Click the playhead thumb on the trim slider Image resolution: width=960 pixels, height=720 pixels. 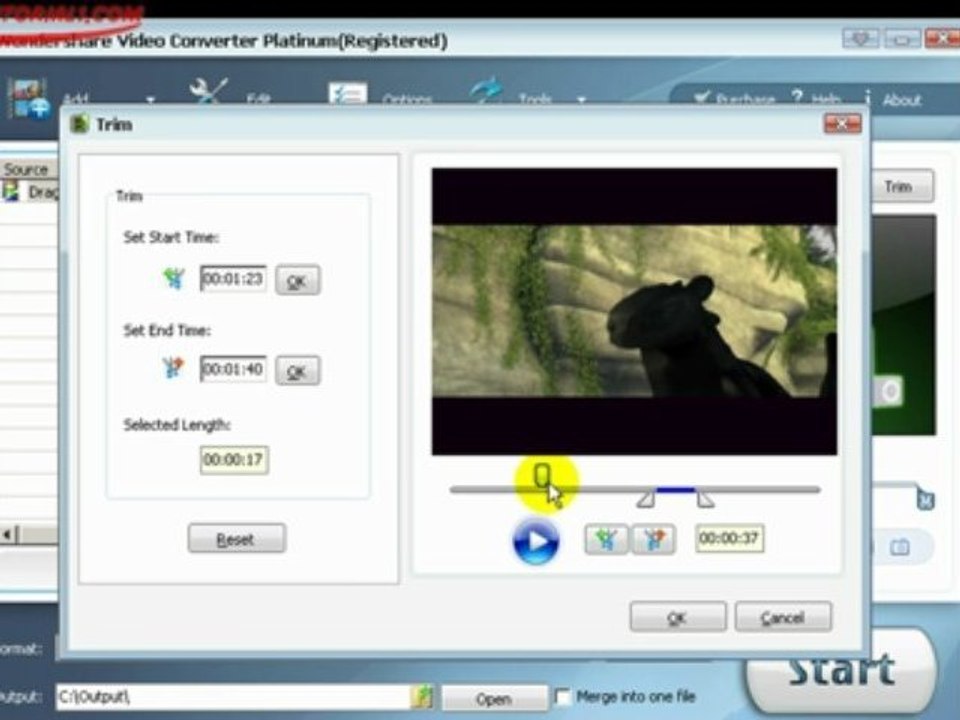click(542, 476)
